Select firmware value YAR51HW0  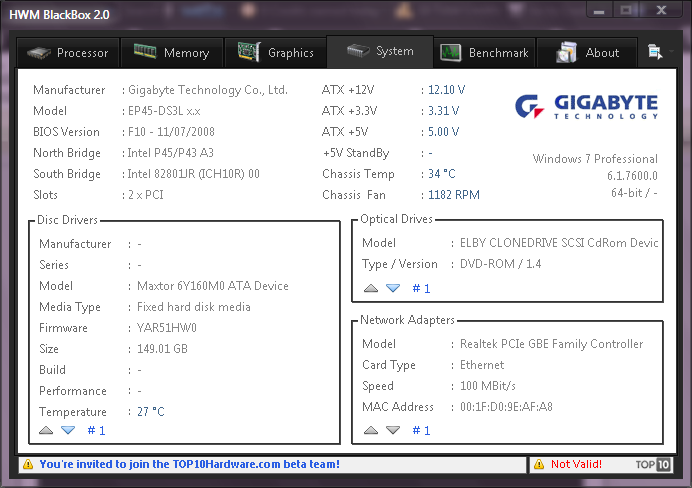[167, 328]
